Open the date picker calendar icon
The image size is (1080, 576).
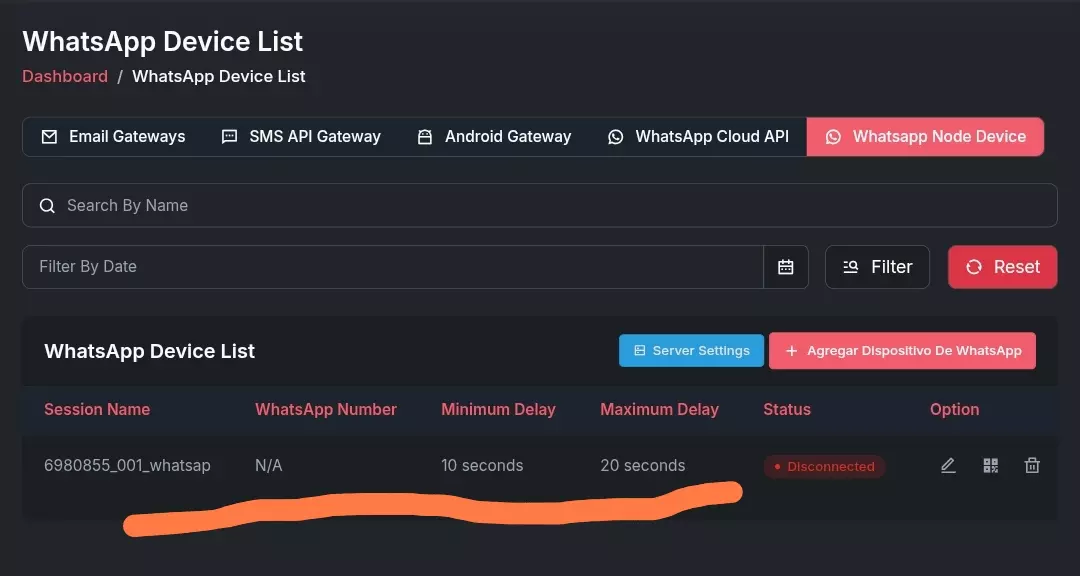[786, 267]
